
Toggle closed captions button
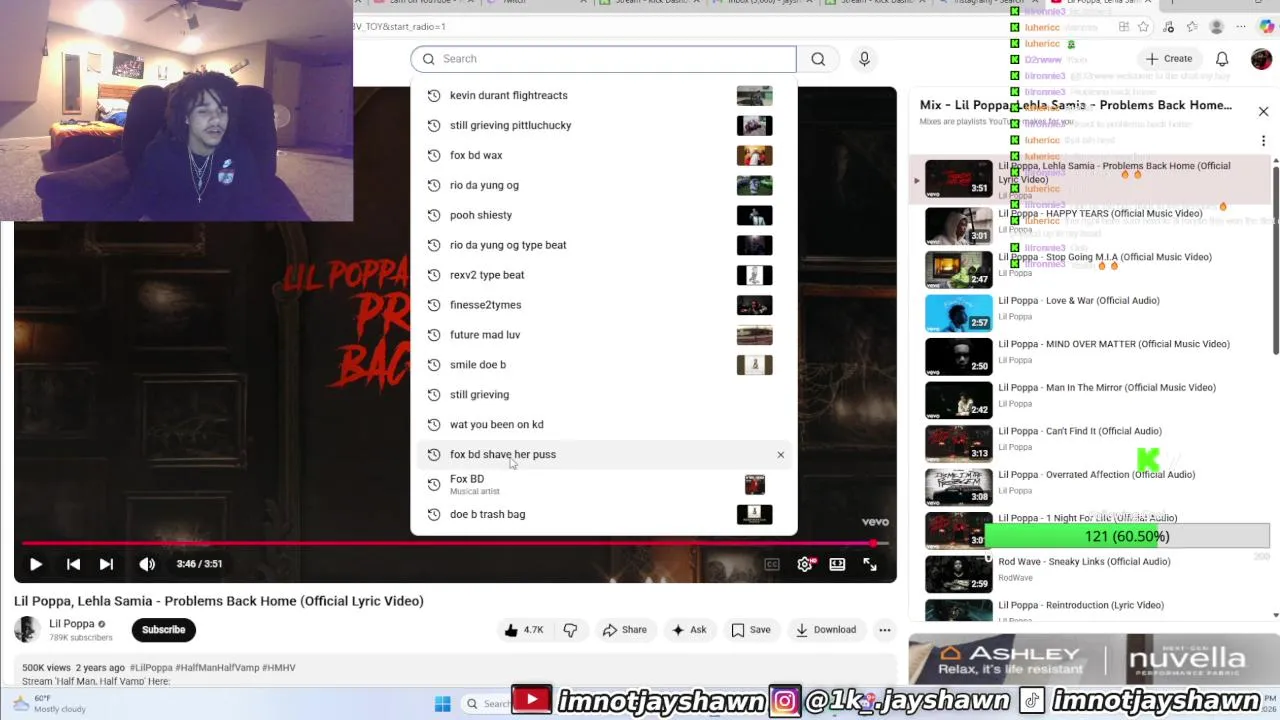(x=772, y=564)
